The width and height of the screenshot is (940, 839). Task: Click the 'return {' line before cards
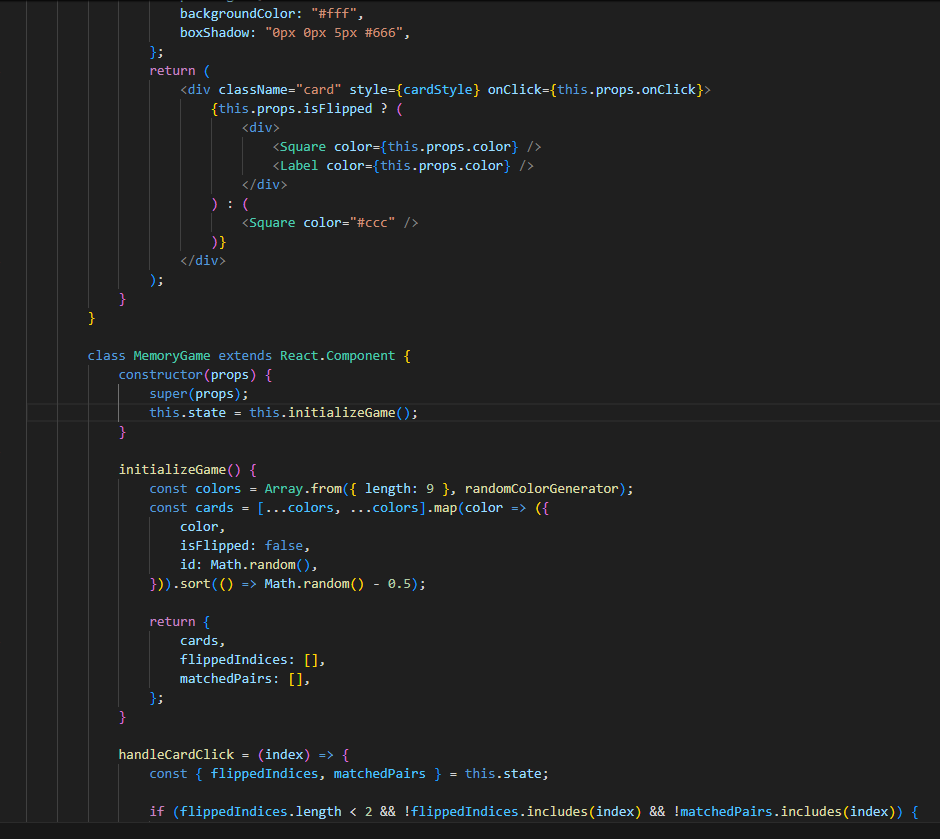pos(180,622)
